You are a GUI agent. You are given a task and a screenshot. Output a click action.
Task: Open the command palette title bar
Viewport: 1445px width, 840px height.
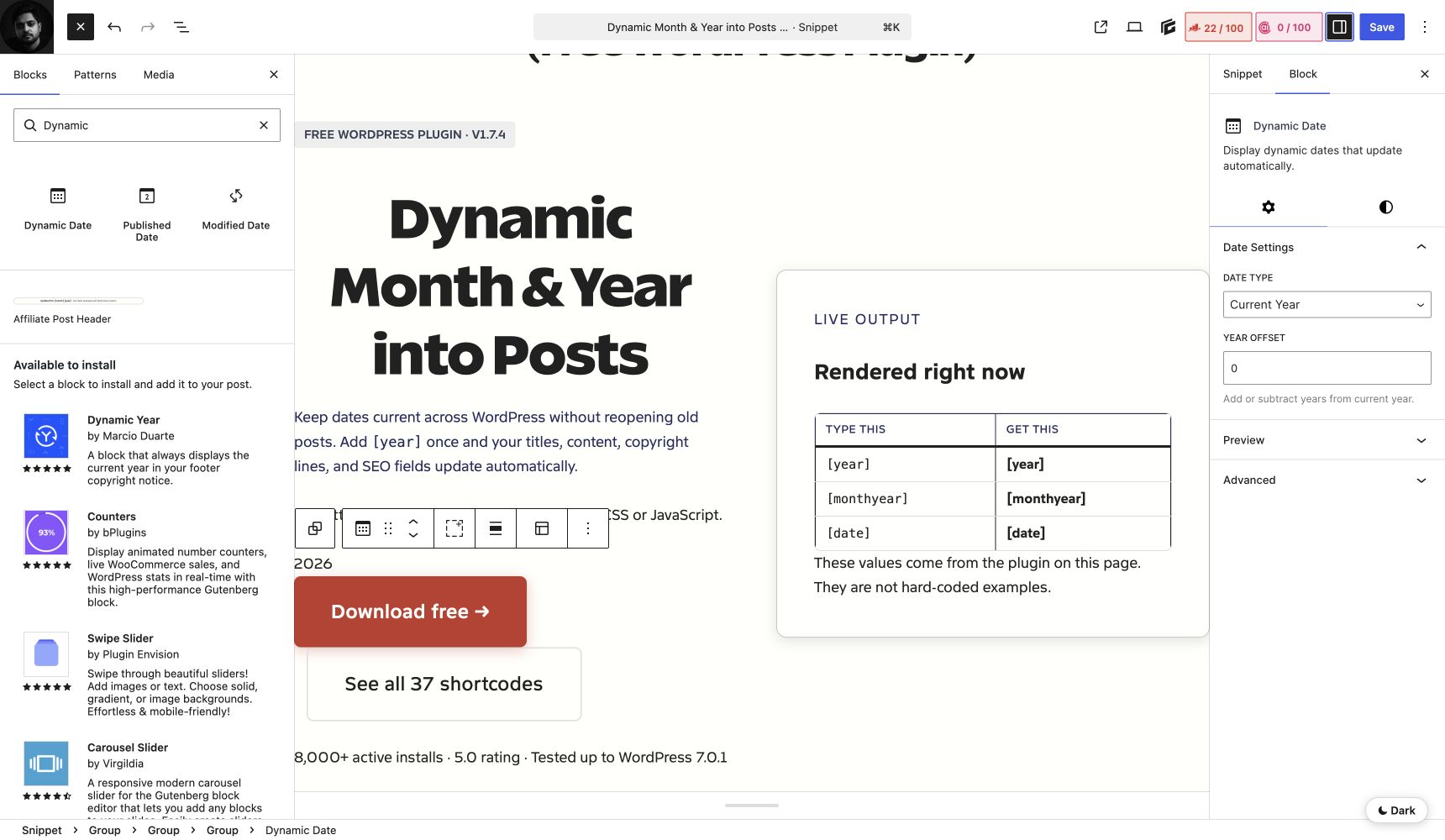(722, 27)
